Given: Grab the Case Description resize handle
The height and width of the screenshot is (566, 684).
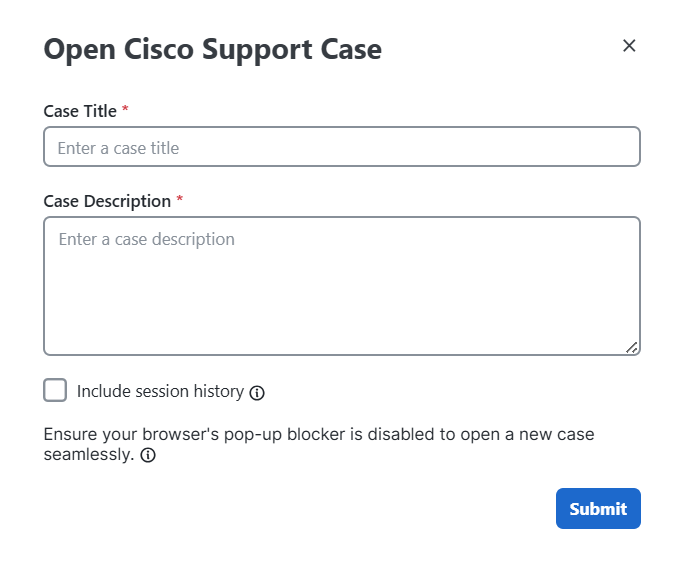Looking at the screenshot, I should coord(631,347).
